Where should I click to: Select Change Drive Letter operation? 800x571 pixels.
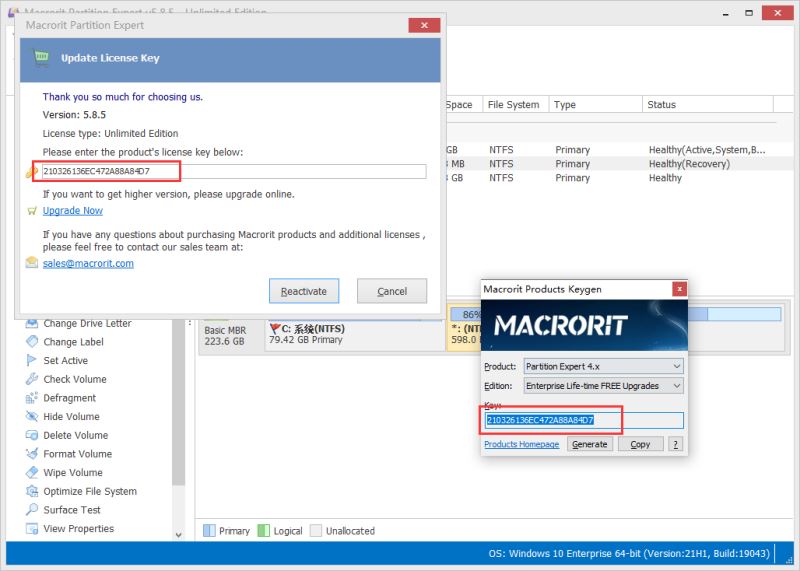(87, 324)
